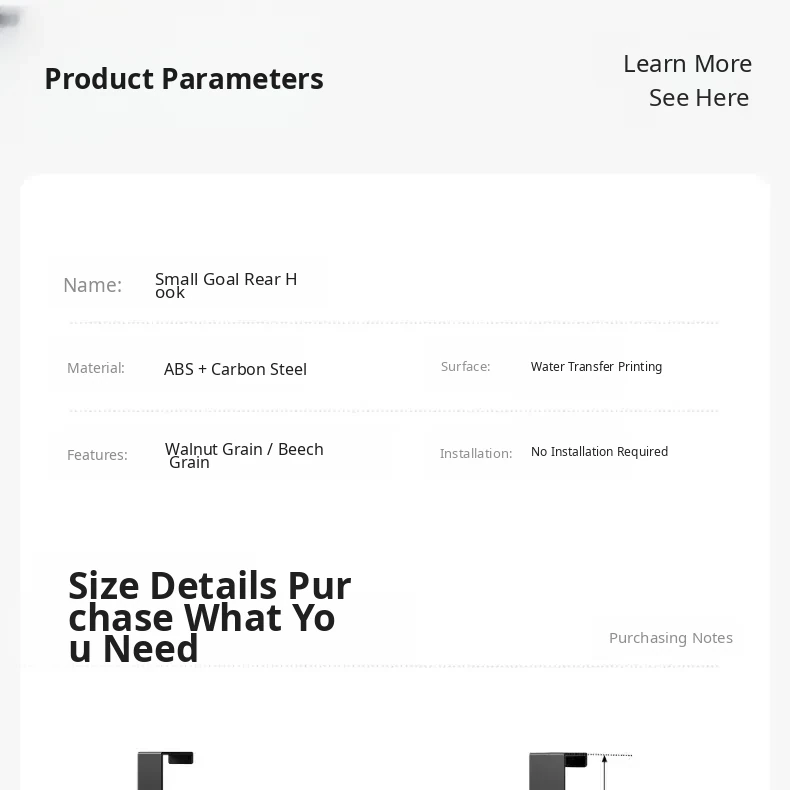This screenshot has width=790, height=790.
Task: Click the See Here link
Action: coord(698,98)
